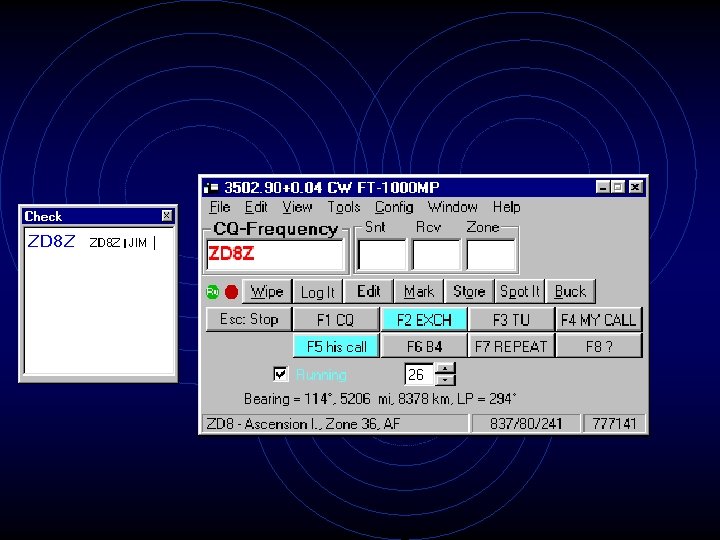Click the callsign entry field with ZD8Z
Image resolution: width=720 pixels, height=540 pixels.
[275, 254]
